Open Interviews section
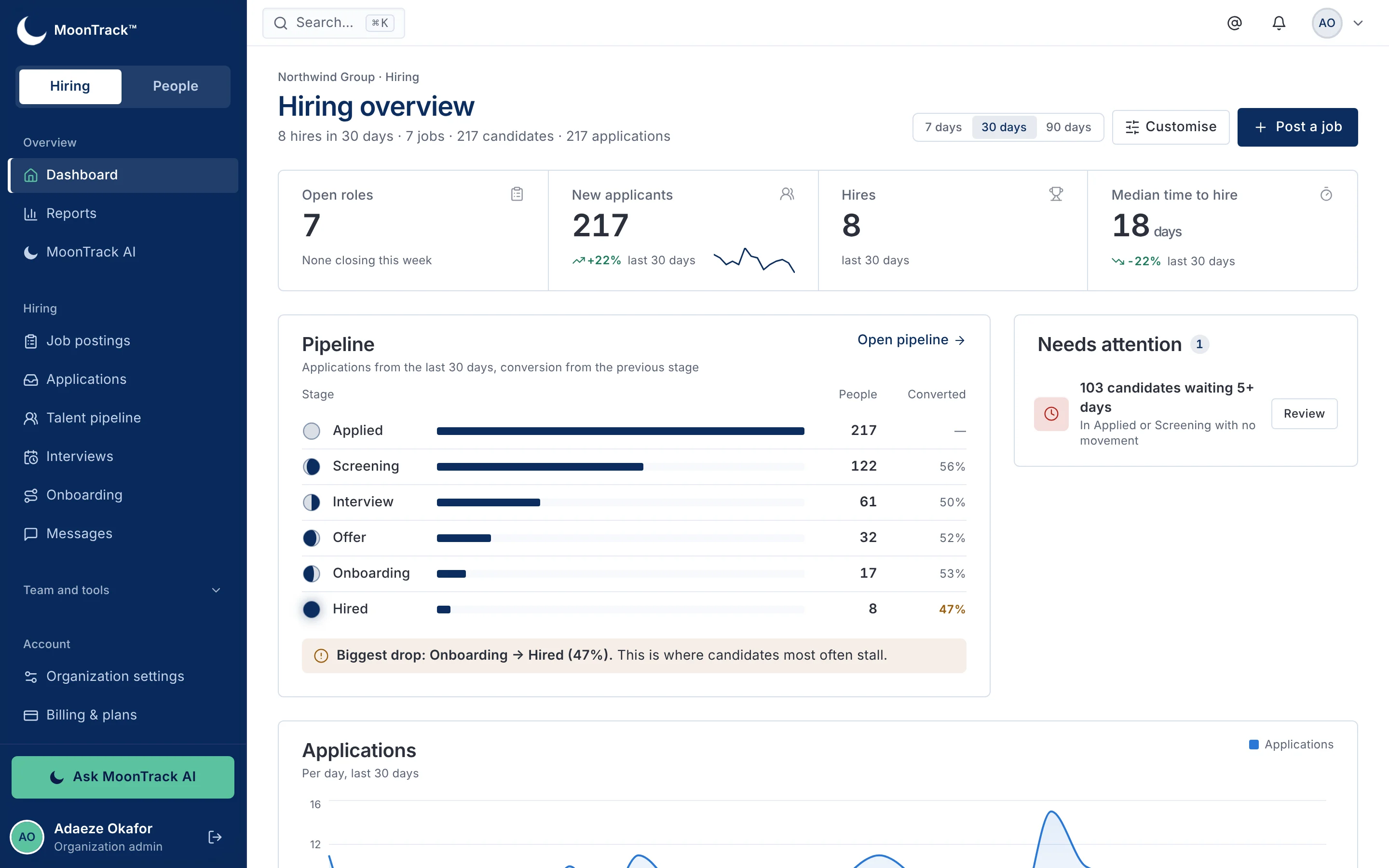The height and width of the screenshot is (868, 1389). [123, 456]
